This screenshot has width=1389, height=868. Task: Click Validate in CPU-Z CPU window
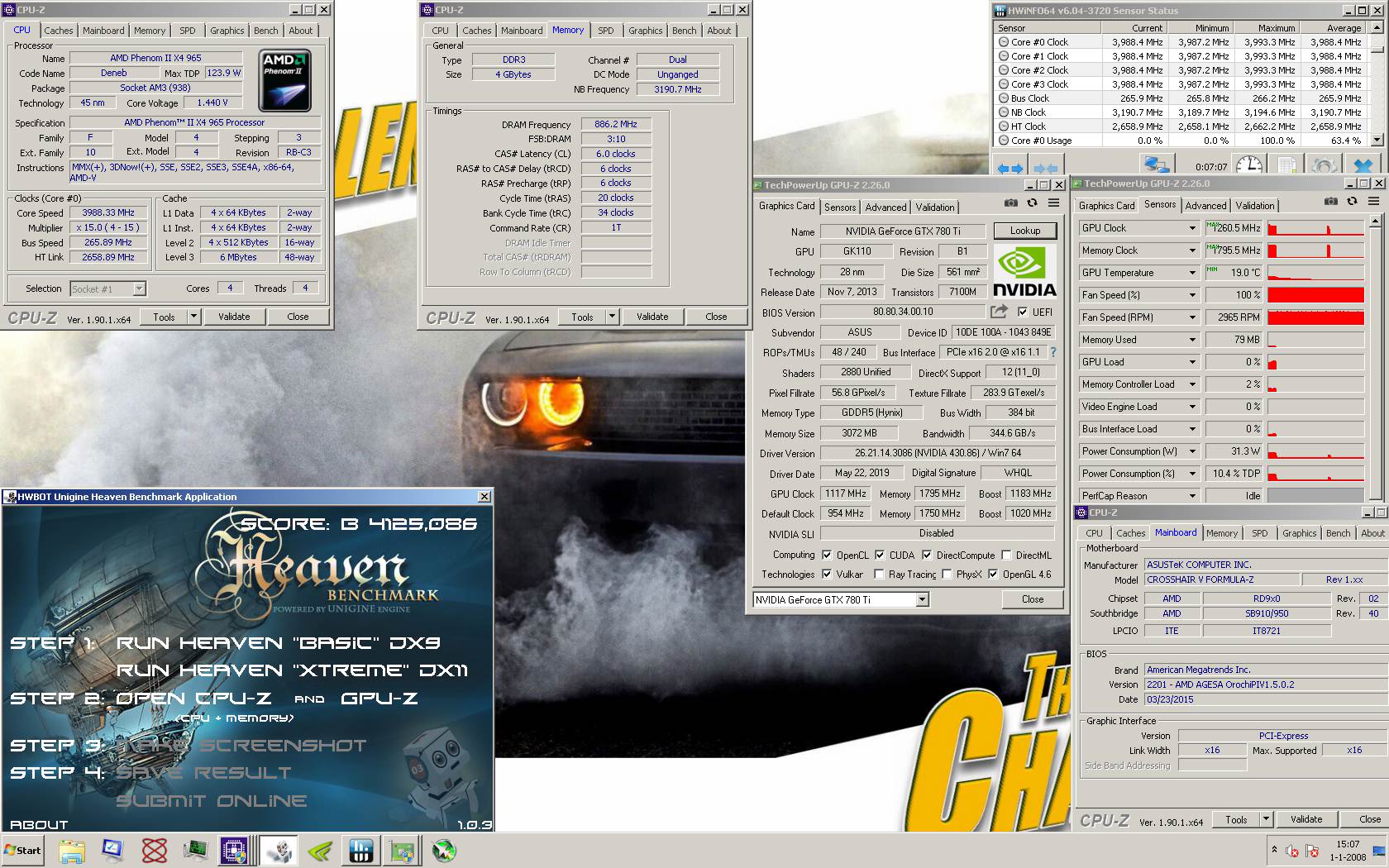pos(234,317)
